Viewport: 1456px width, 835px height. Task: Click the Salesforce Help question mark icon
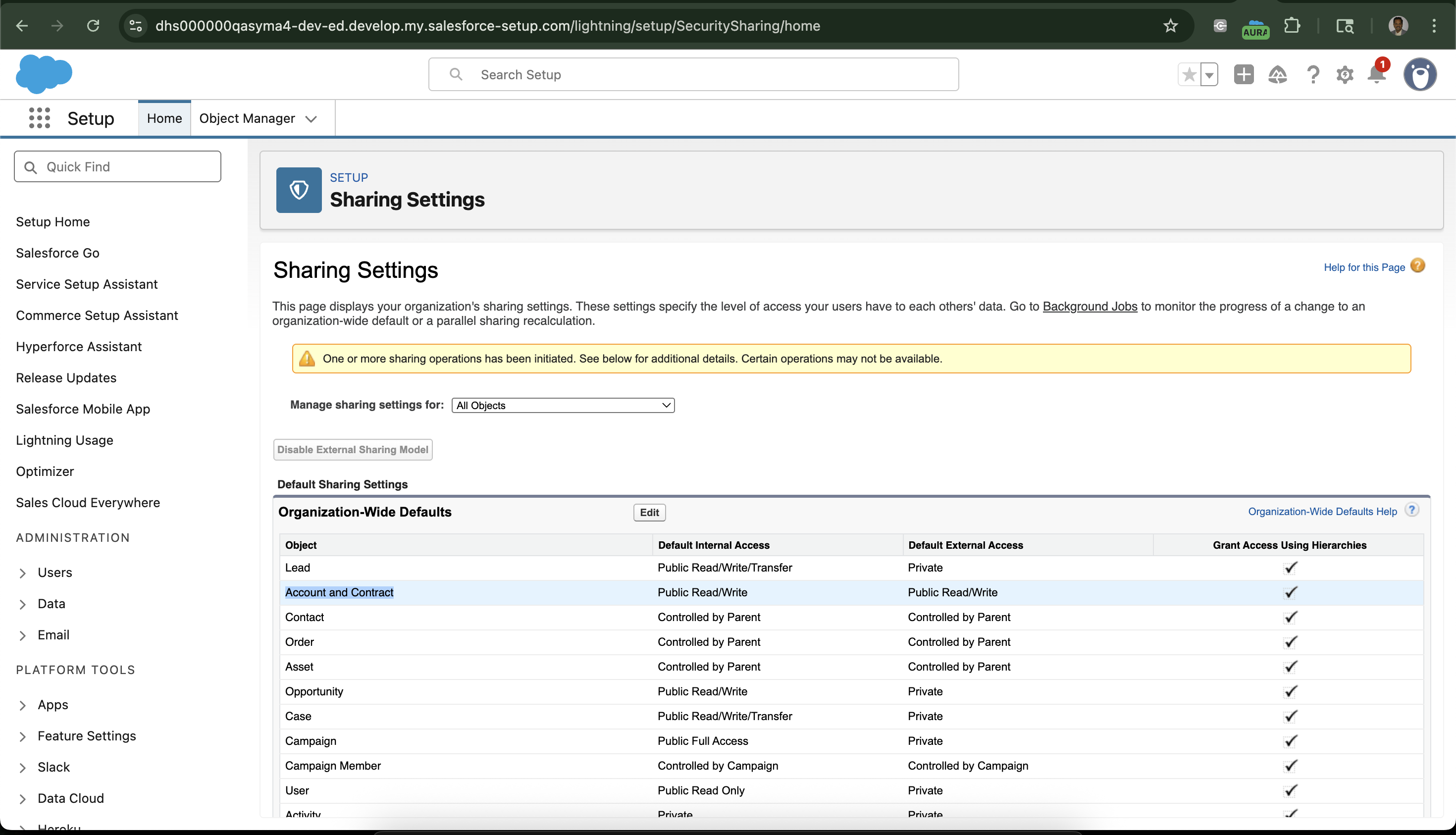1313,75
